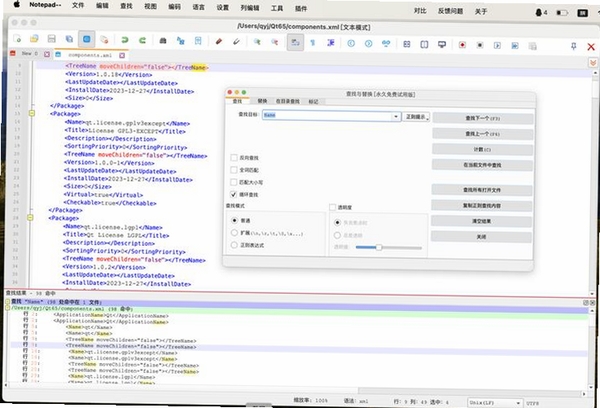This screenshot has height=408, width=600.
Task: Collapse the Package fold marker at line 28
Action: 30,217
